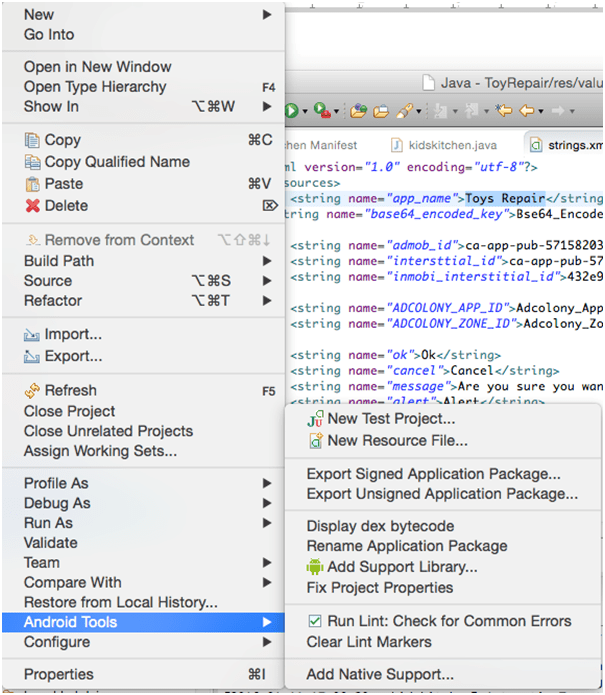This screenshot has height=695, width=605.
Task: Choose Properties from the context menu
Action: 59,675
